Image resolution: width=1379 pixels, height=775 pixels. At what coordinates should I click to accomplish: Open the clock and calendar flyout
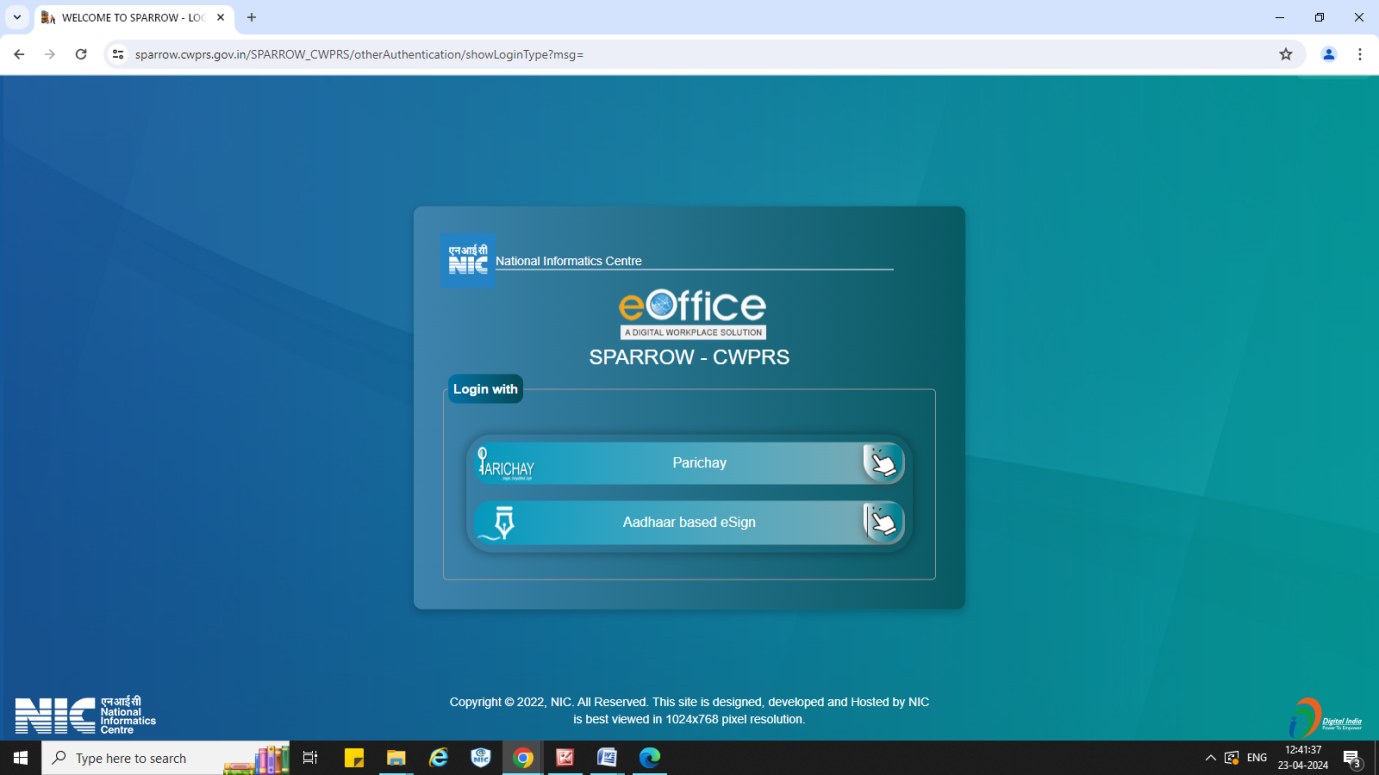click(1303, 758)
